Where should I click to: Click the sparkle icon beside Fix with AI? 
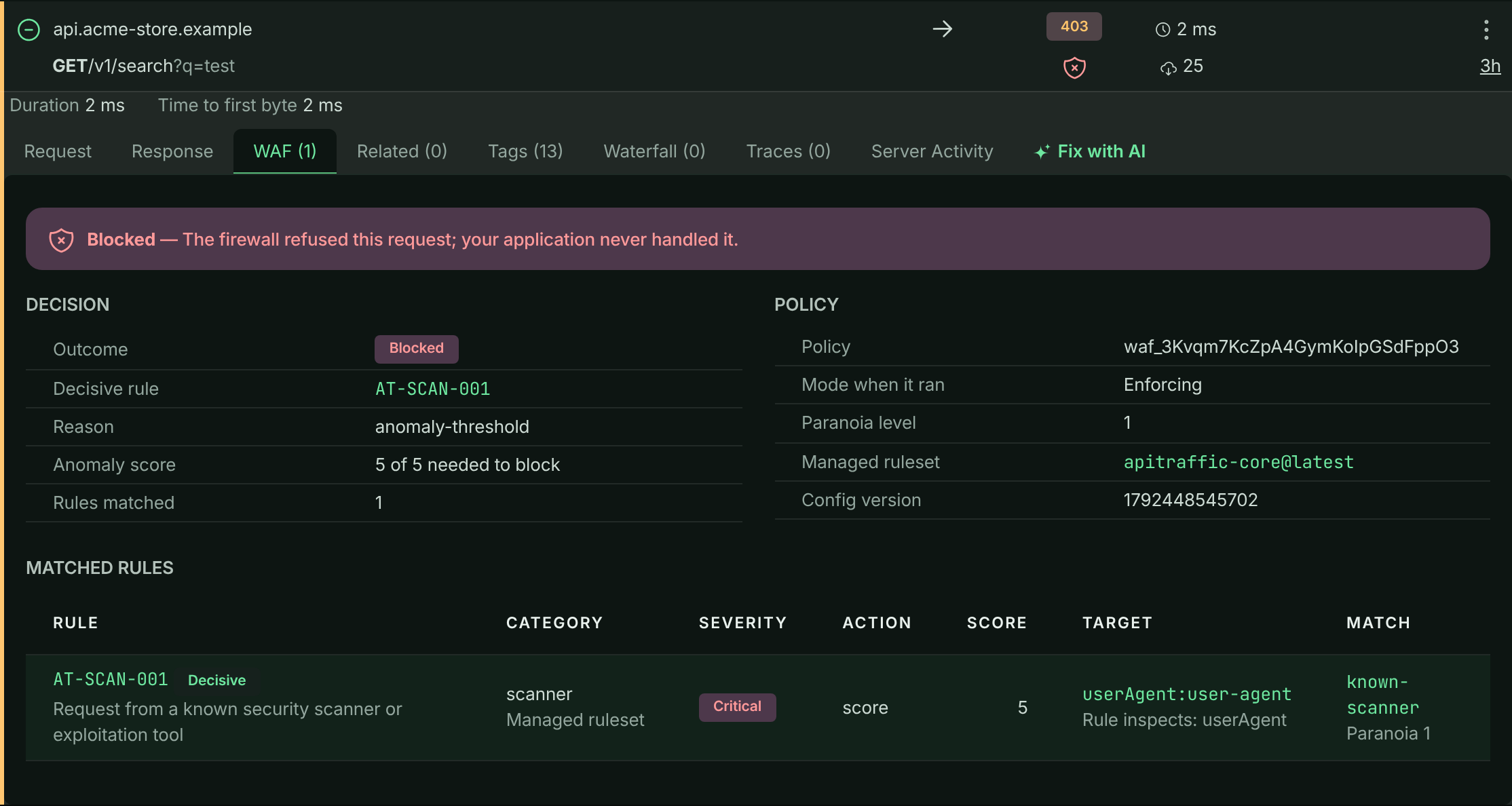(x=1042, y=152)
